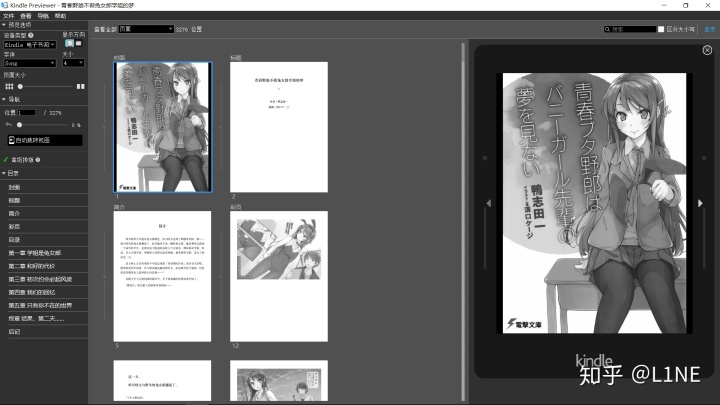The height and width of the screenshot is (405, 720).
Task: Open the 导航 menu
Action: point(43,16)
